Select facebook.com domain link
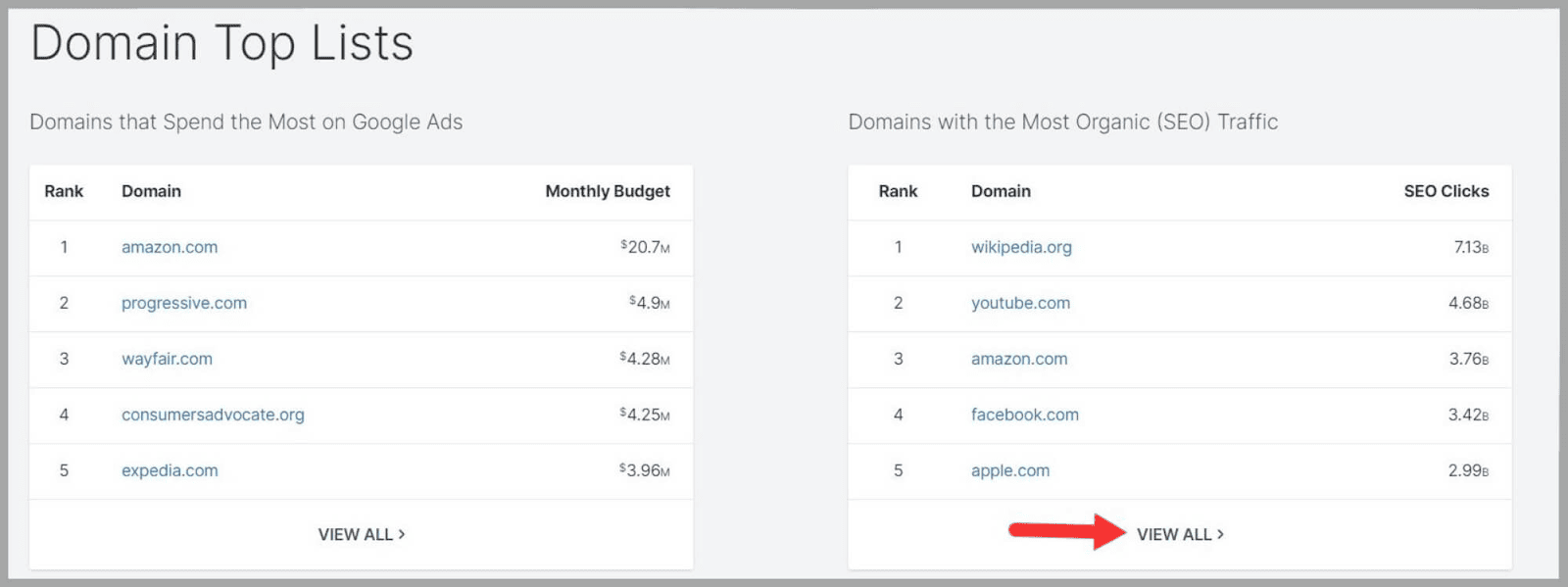 click(x=1024, y=415)
